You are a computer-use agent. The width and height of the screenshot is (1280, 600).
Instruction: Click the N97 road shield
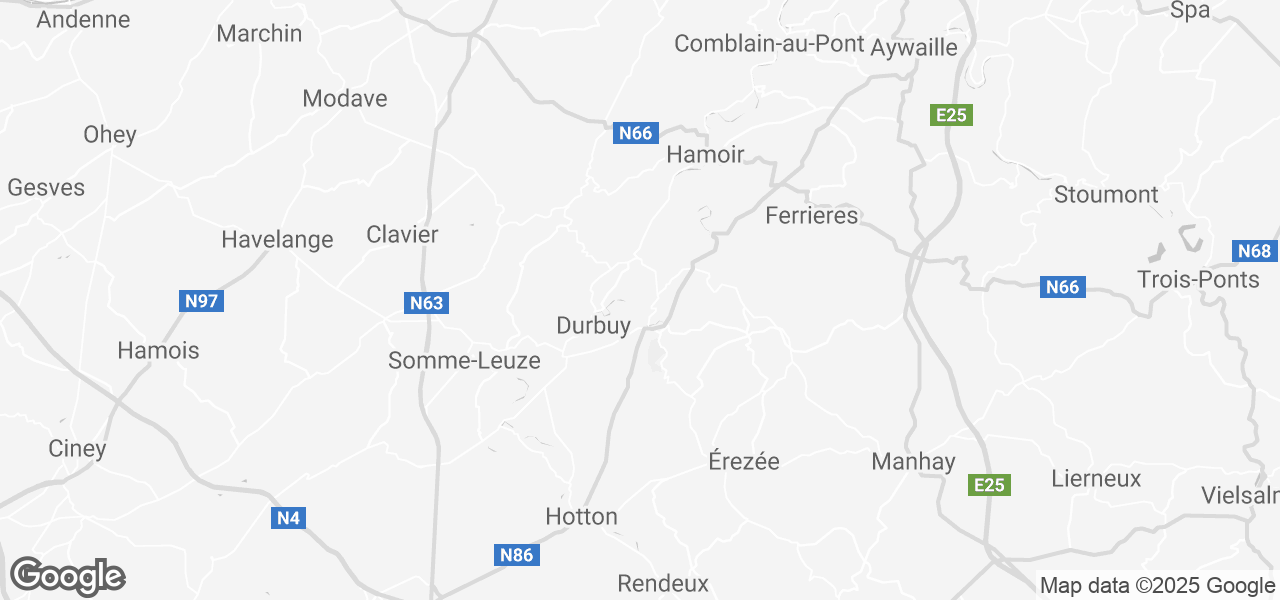tap(201, 301)
